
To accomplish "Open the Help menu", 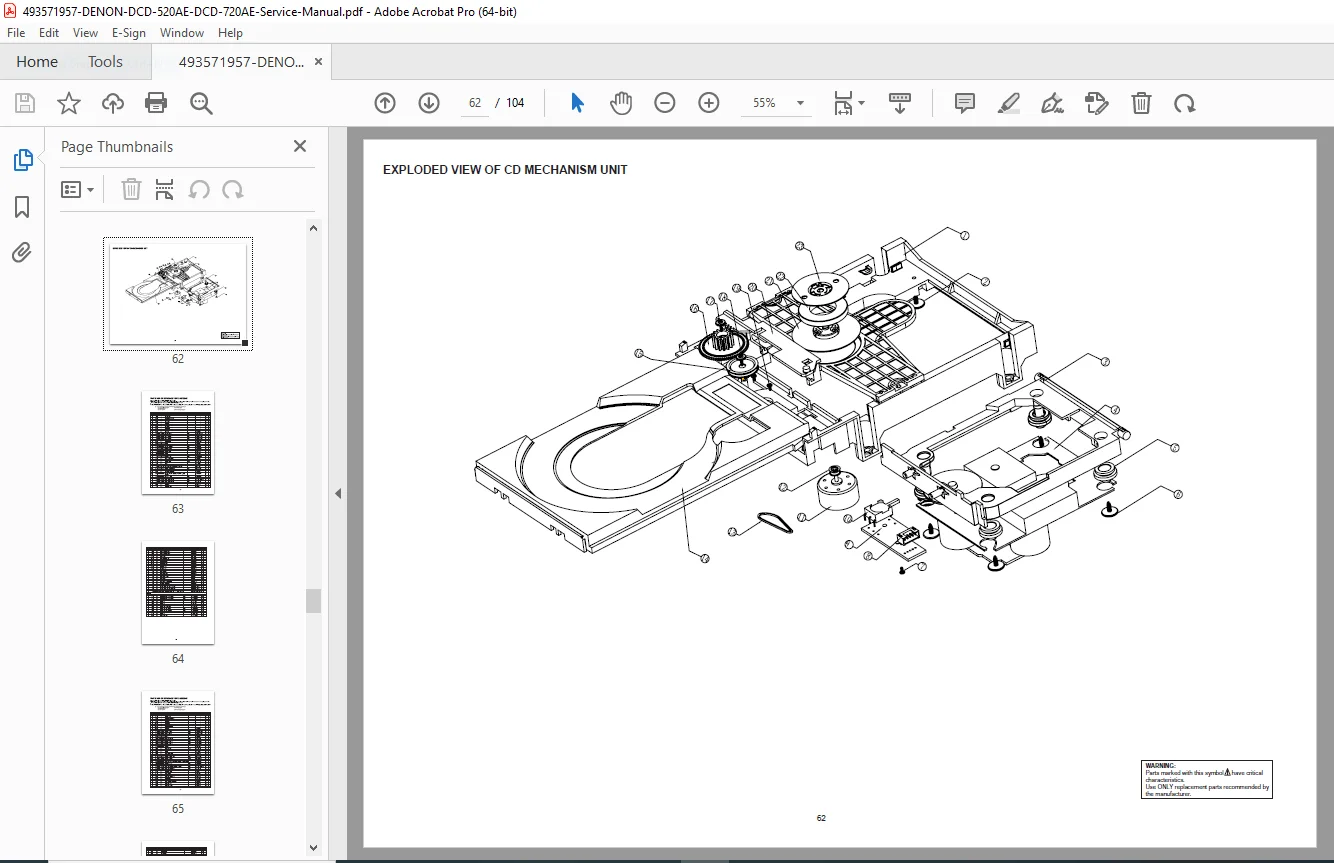I will (x=230, y=33).
